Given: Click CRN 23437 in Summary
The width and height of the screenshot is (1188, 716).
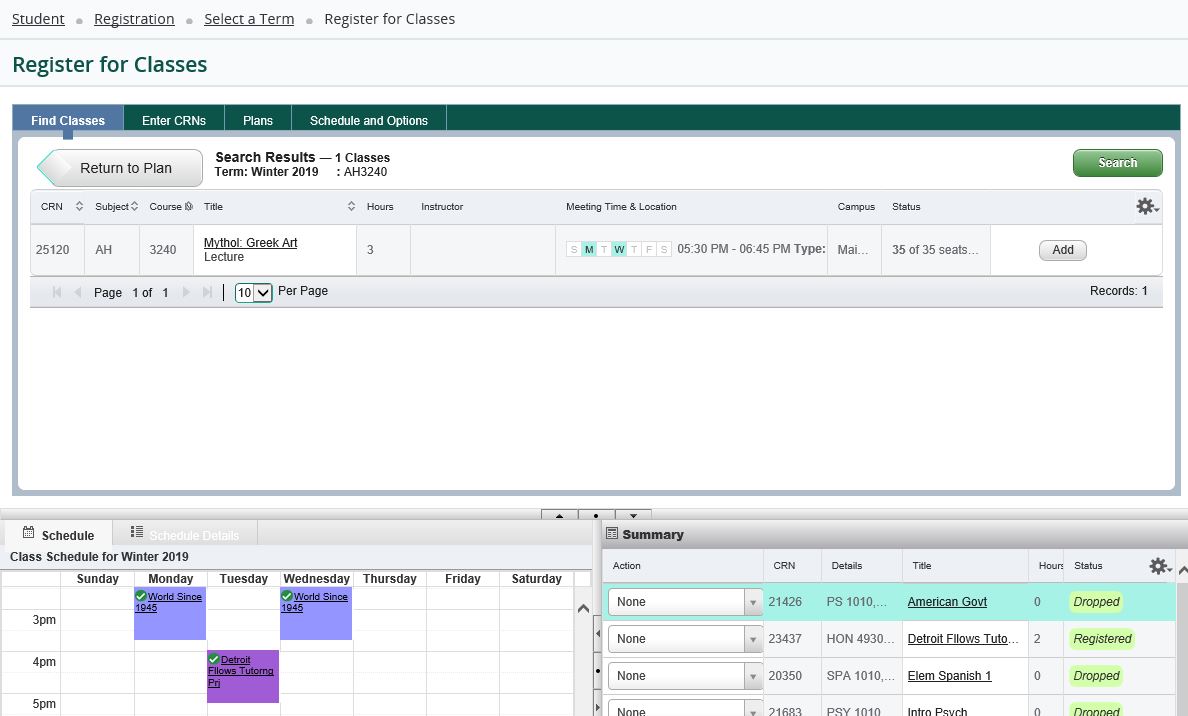Looking at the screenshot, I should point(785,639).
